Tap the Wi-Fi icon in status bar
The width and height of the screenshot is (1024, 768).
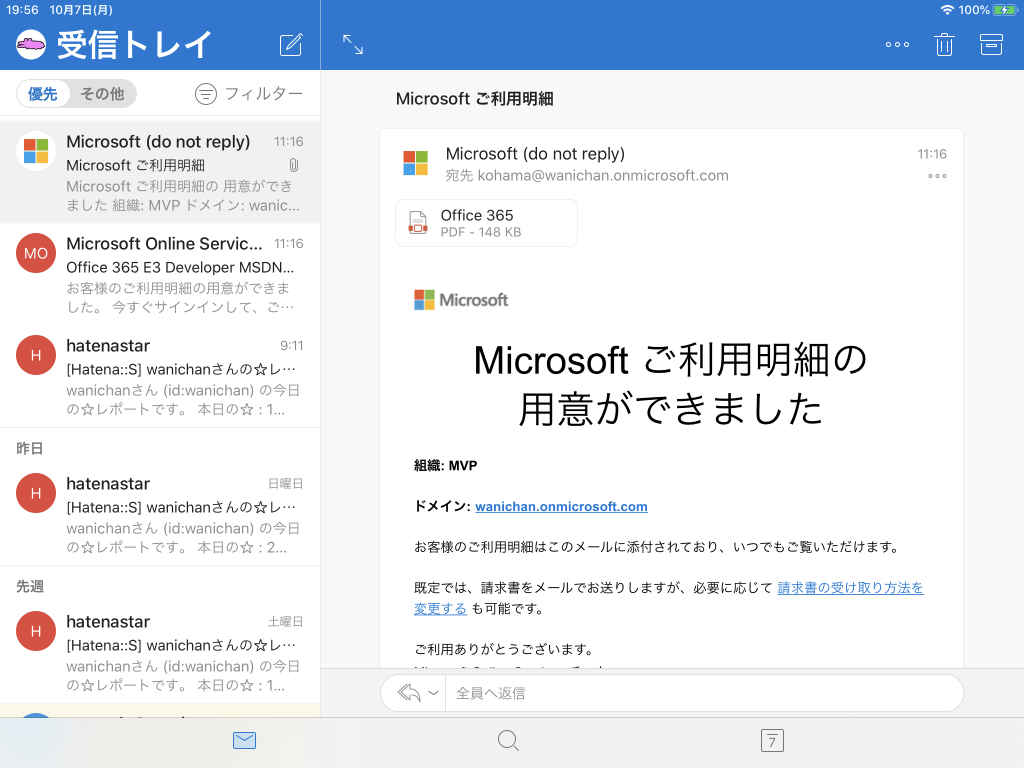click(x=947, y=10)
